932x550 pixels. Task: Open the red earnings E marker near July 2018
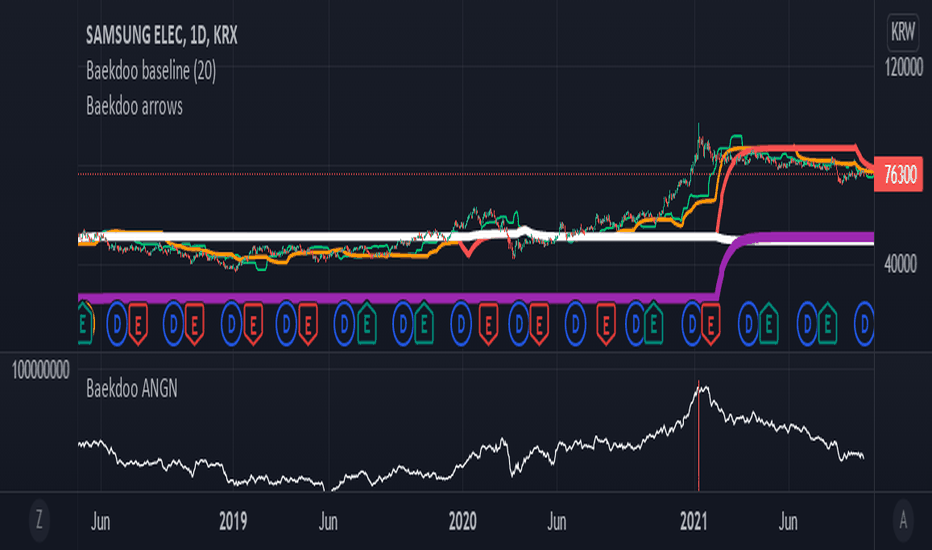138,324
